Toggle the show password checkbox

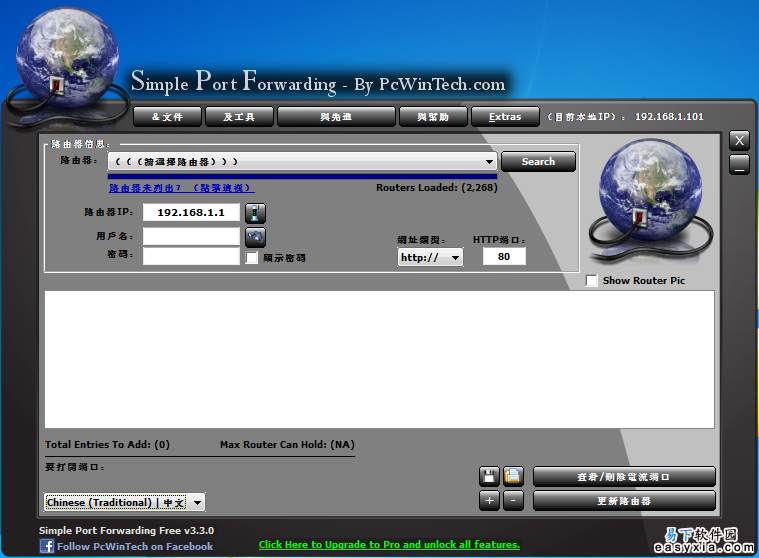(252, 257)
